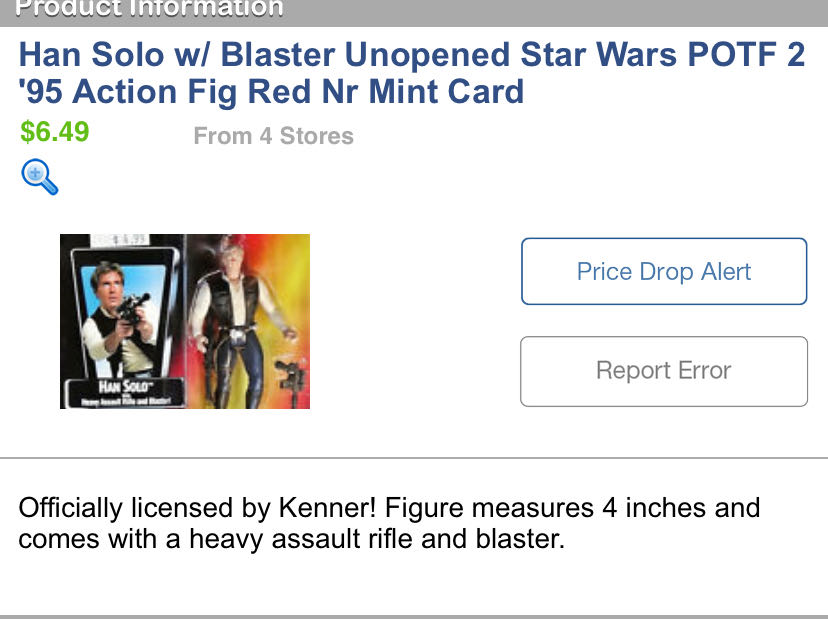Click the Kenner description text paragraph
This screenshot has width=828, height=619.
coord(388,522)
